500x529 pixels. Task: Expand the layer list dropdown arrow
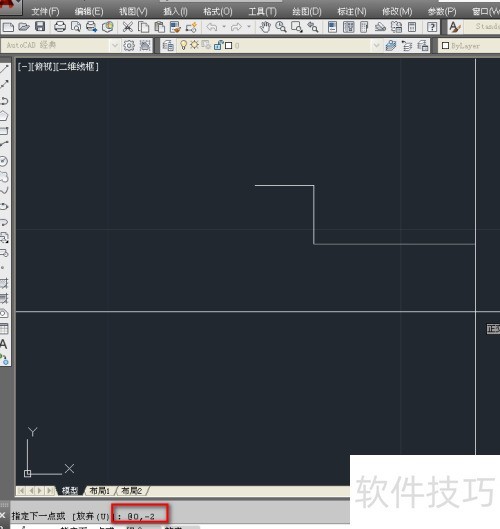pos(377,45)
